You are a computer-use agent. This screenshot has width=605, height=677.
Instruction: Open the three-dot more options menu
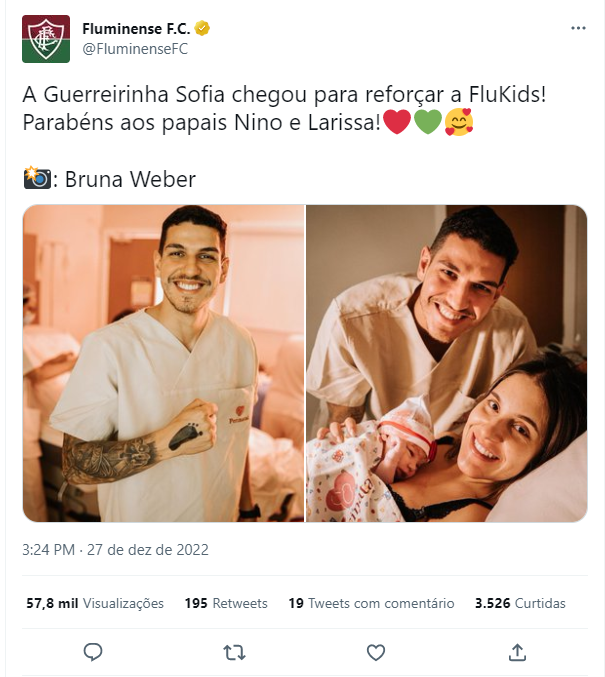click(578, 28)
